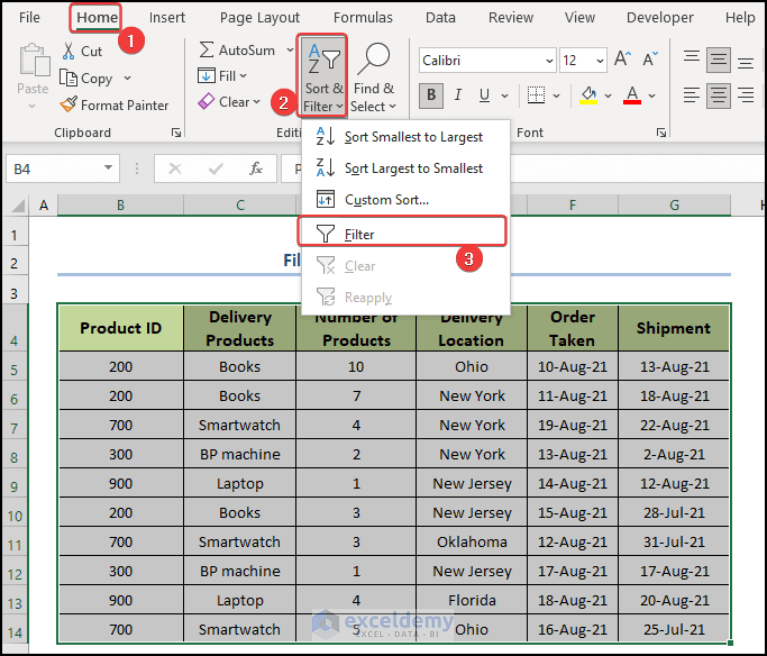The image size is (767, 656).
Task: Click the Shipment header cell
Action: [x=674, y=328]
